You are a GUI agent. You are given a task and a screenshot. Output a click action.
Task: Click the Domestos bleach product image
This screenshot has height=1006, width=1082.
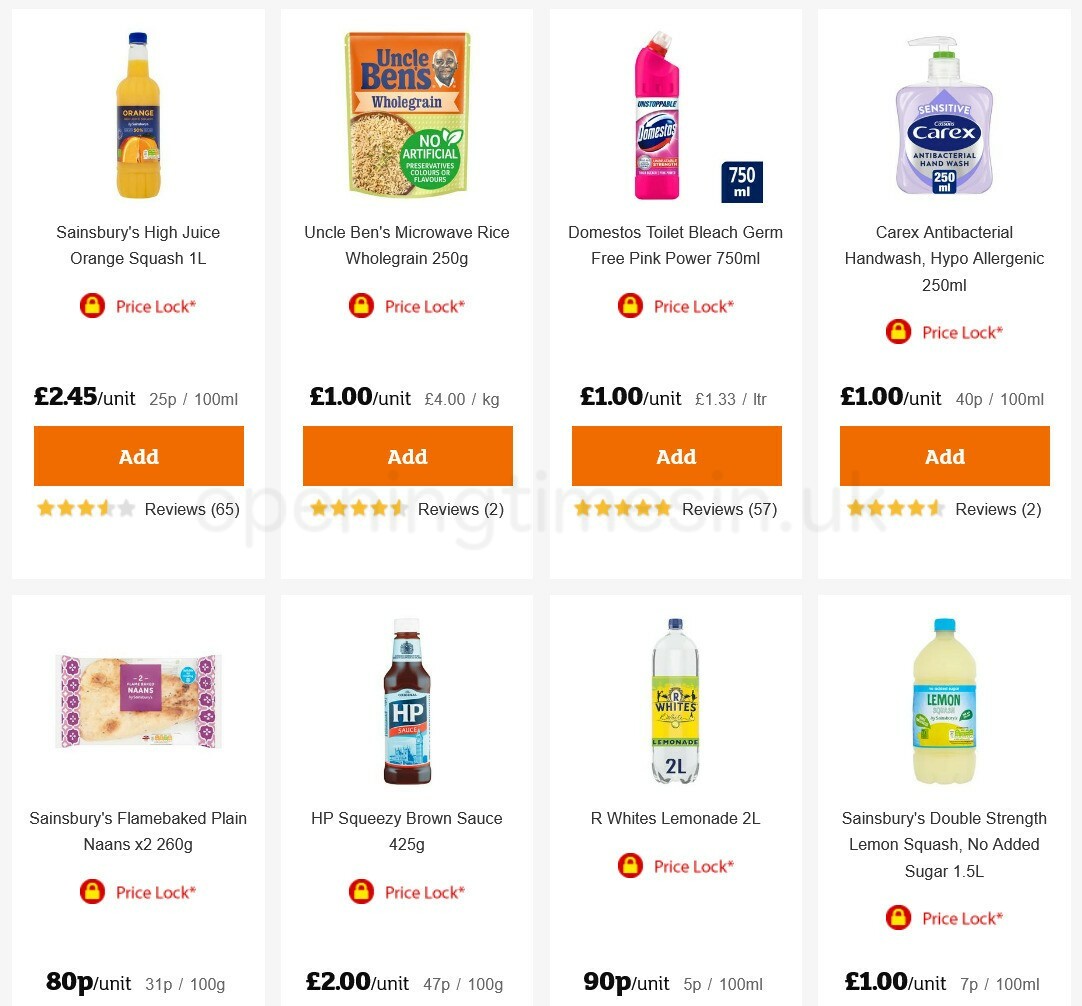coord(660,113)
